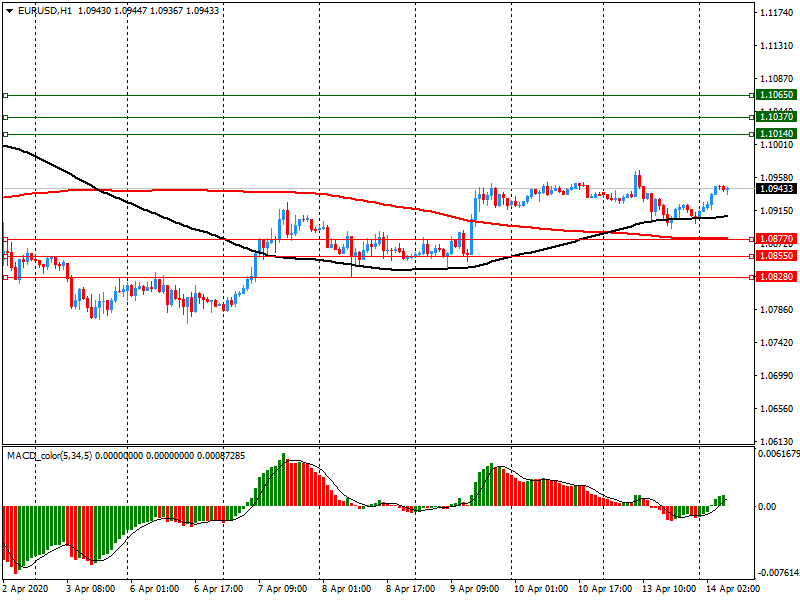The image size is (800, 600).
Task: Select the green 1.10370 price tag
Action: (776, 117)
